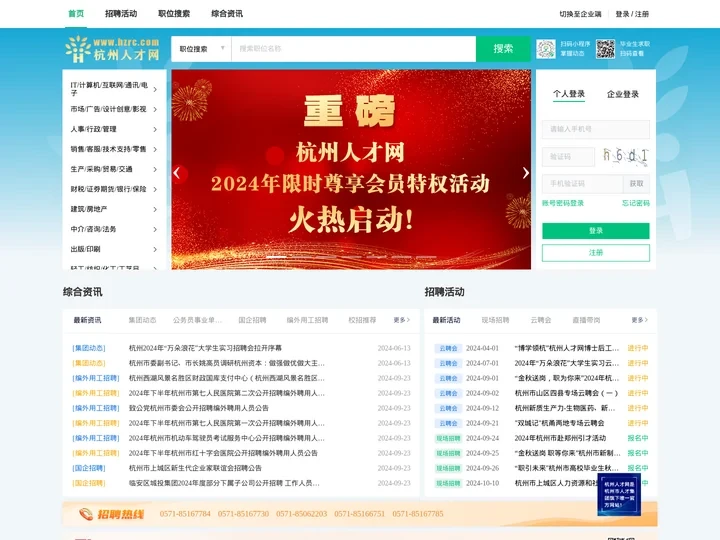Go to previous banner slide arrow

click(x=177, y=173)
